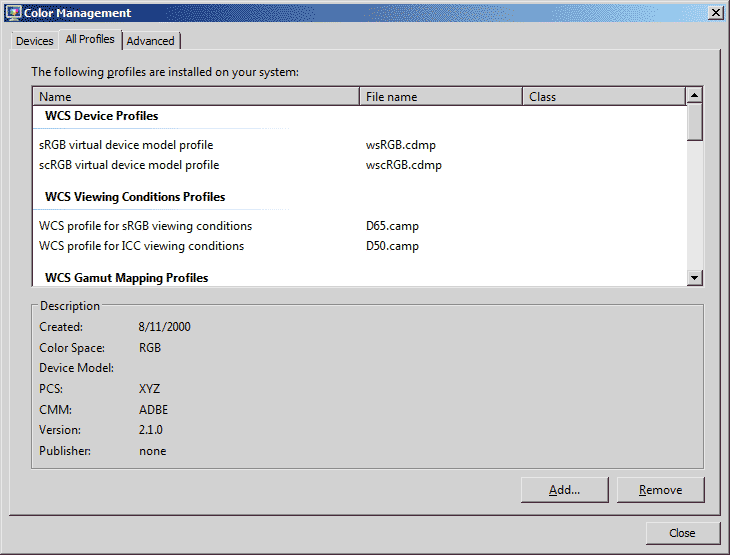Sort profiles by Name column header

tap(196, 96)
